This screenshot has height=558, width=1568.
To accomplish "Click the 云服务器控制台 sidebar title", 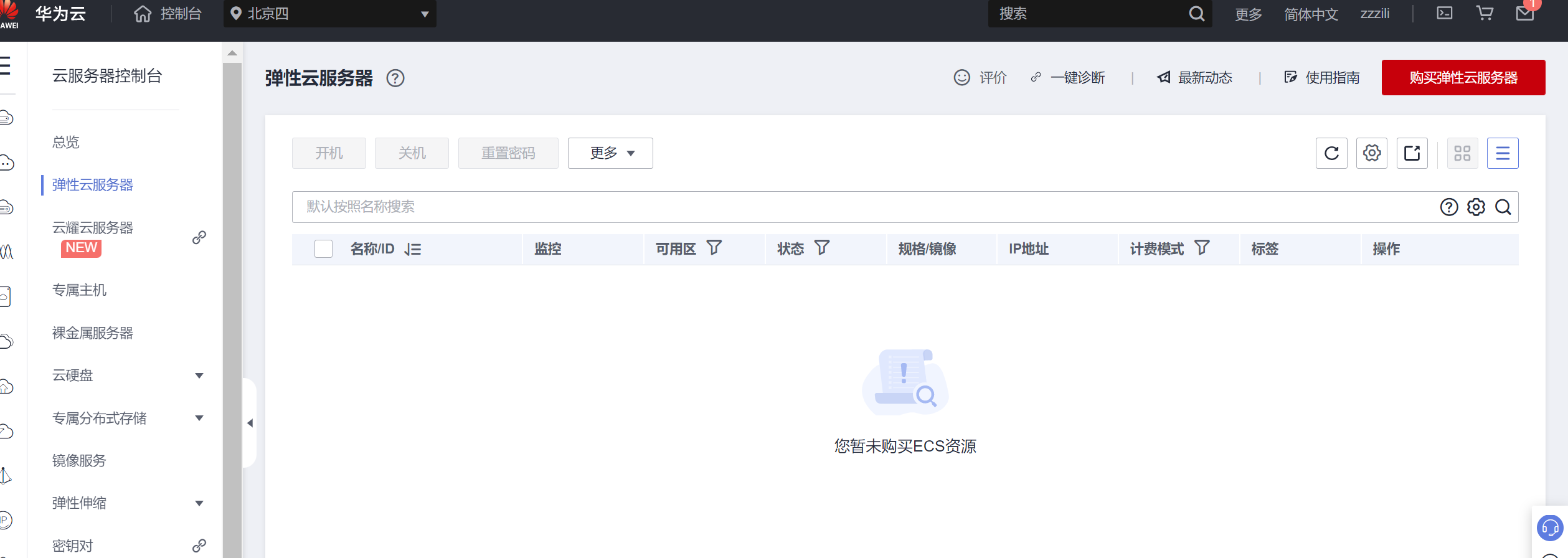I will pyautogui.click(x=107, y=76).
